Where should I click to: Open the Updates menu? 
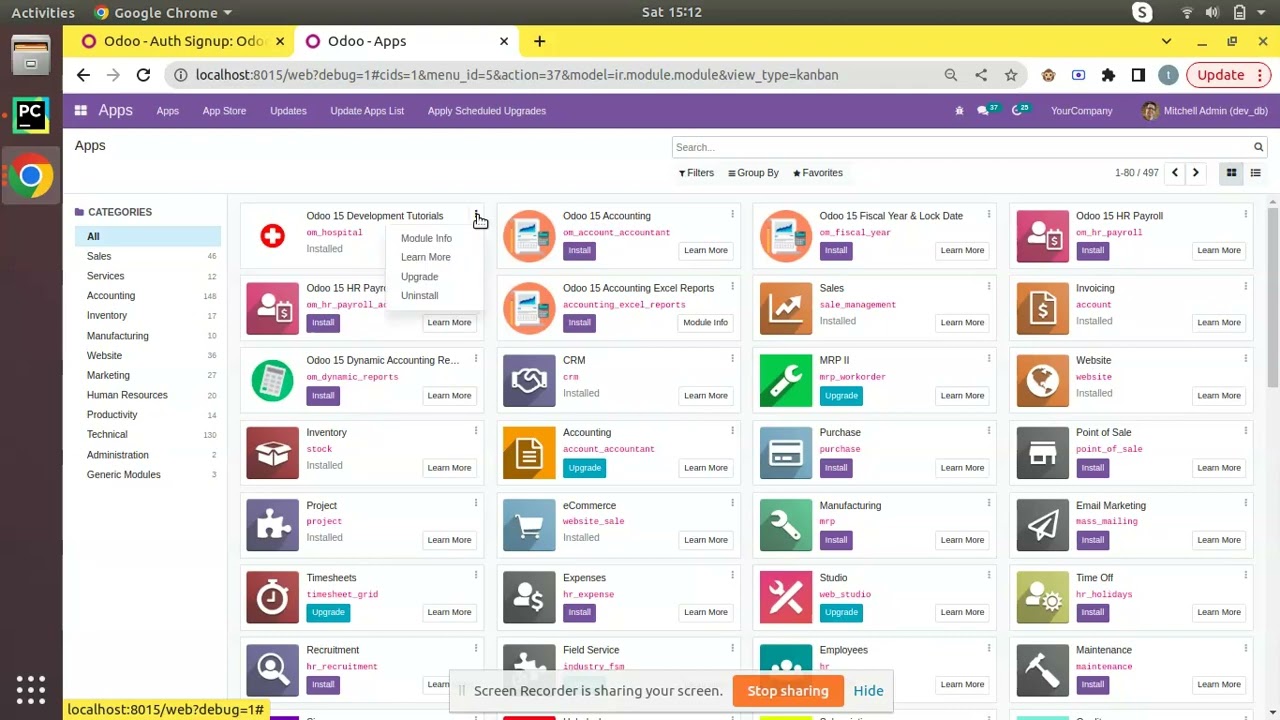pos(288,111)
